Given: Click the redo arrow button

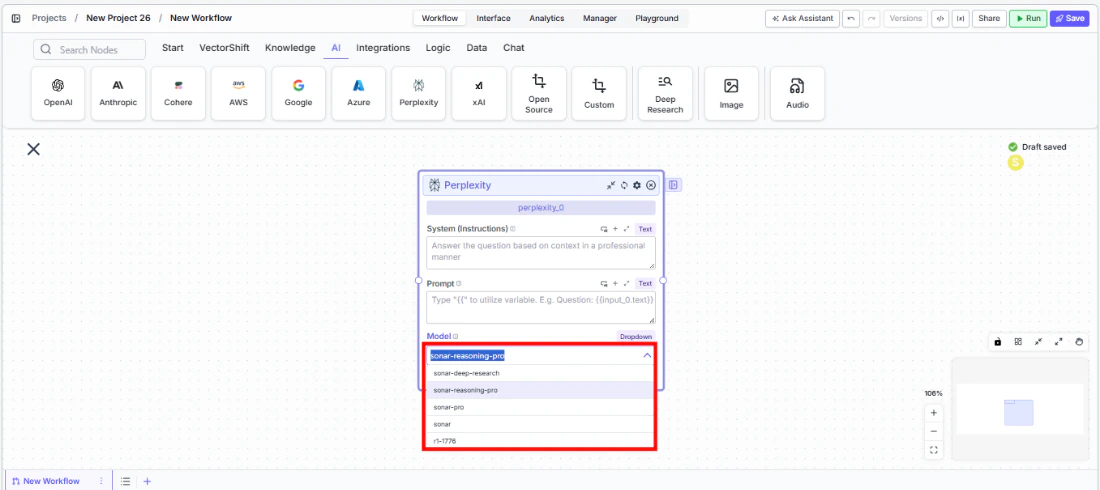Looking at the screenshot, I should 871,18.
